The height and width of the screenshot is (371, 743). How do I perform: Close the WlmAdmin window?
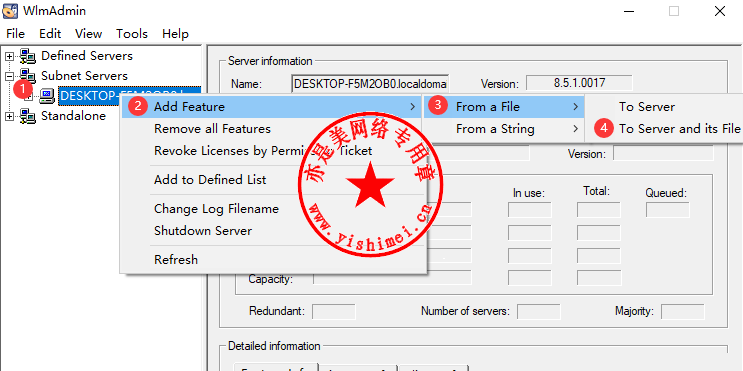720,11
